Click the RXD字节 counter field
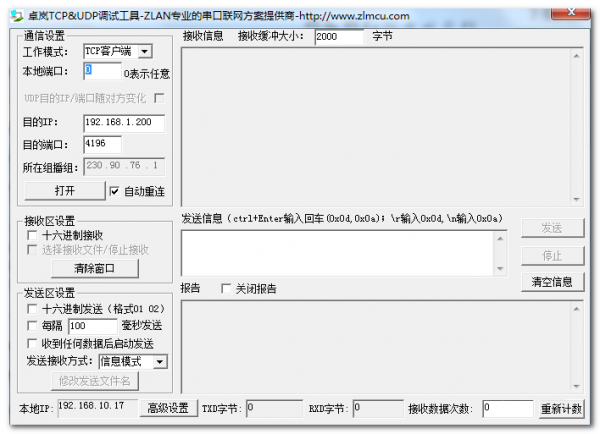The width and height of the screenshot is (600, 434). 378,408
